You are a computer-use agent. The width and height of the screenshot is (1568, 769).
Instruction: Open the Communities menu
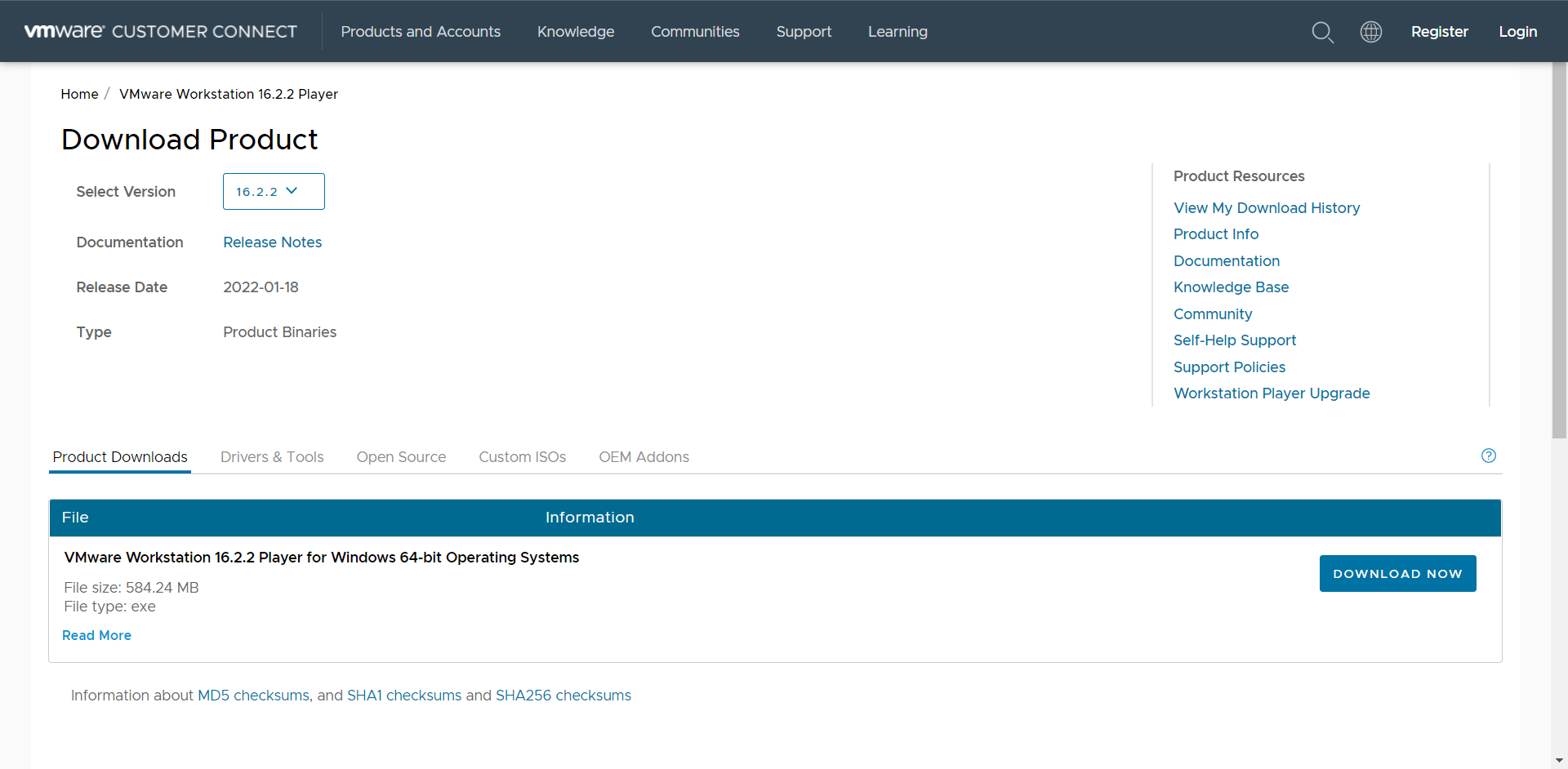tap(695, 32)
